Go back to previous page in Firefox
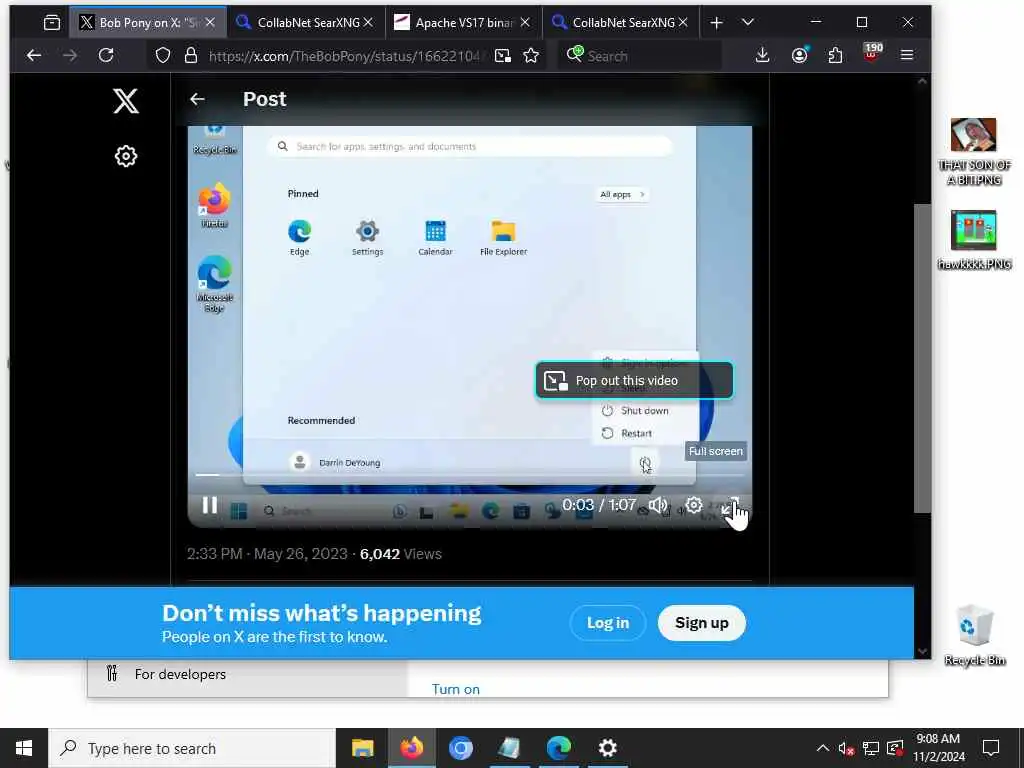Viewport: 1024px width, 768px height. [34, 56]
